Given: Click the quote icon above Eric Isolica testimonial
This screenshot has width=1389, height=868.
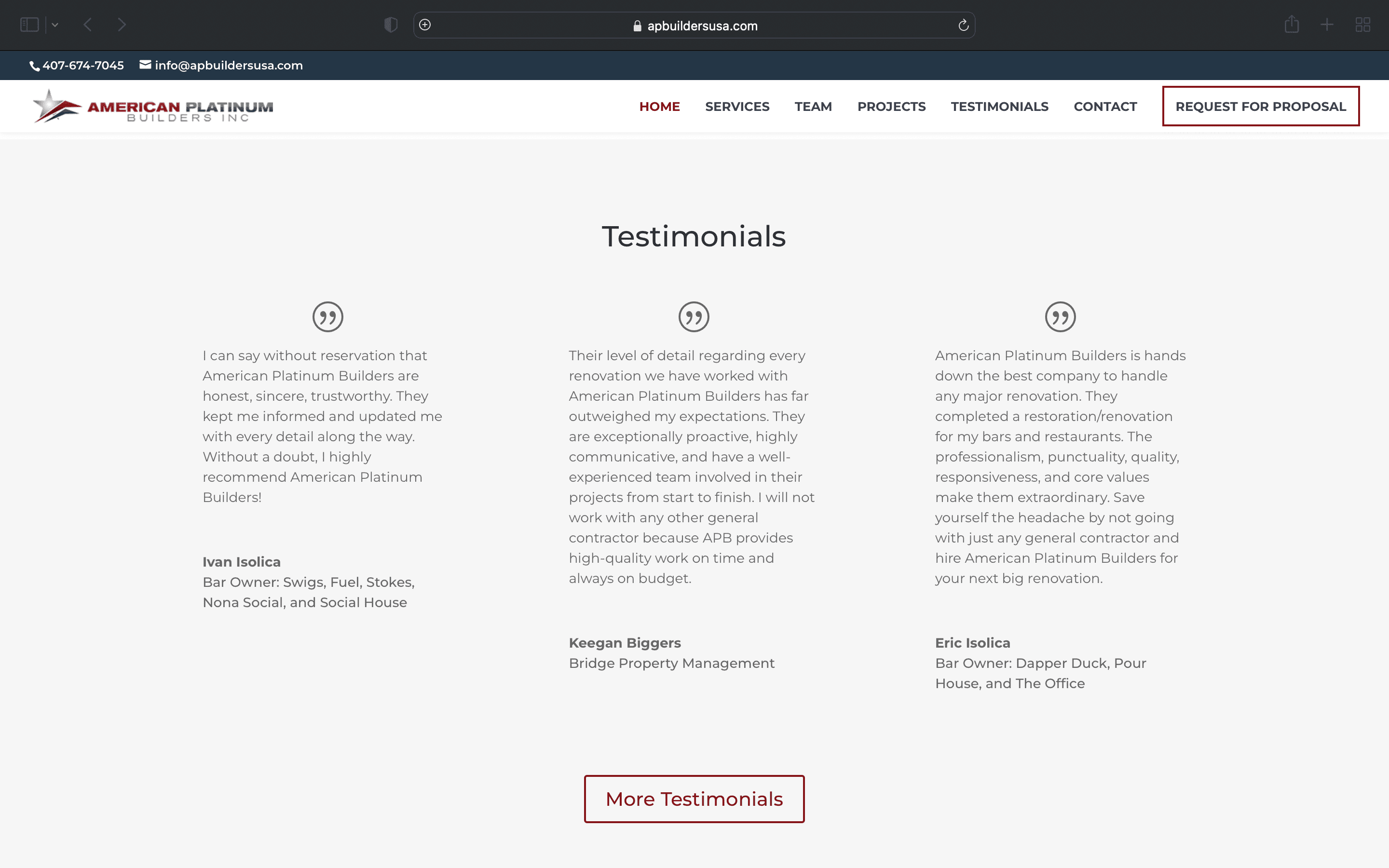Looking at the screenshot, I should pyautogui.click(x=1060, y=317).
